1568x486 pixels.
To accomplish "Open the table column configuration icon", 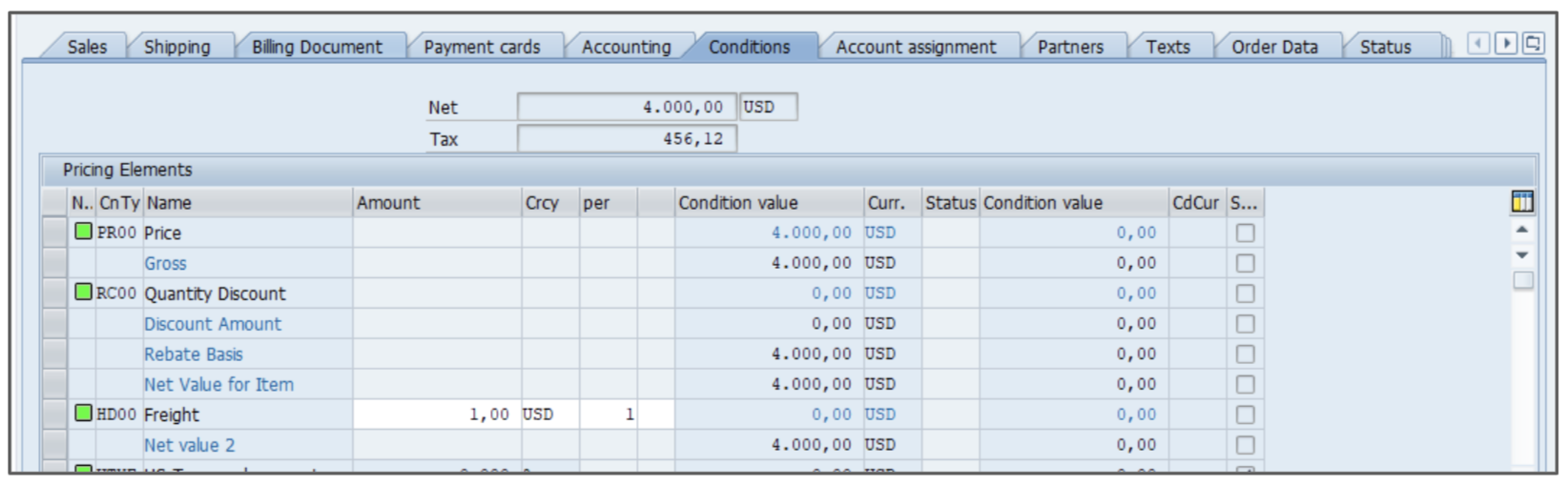I will pyautogui.click(x=1522, y=202).
